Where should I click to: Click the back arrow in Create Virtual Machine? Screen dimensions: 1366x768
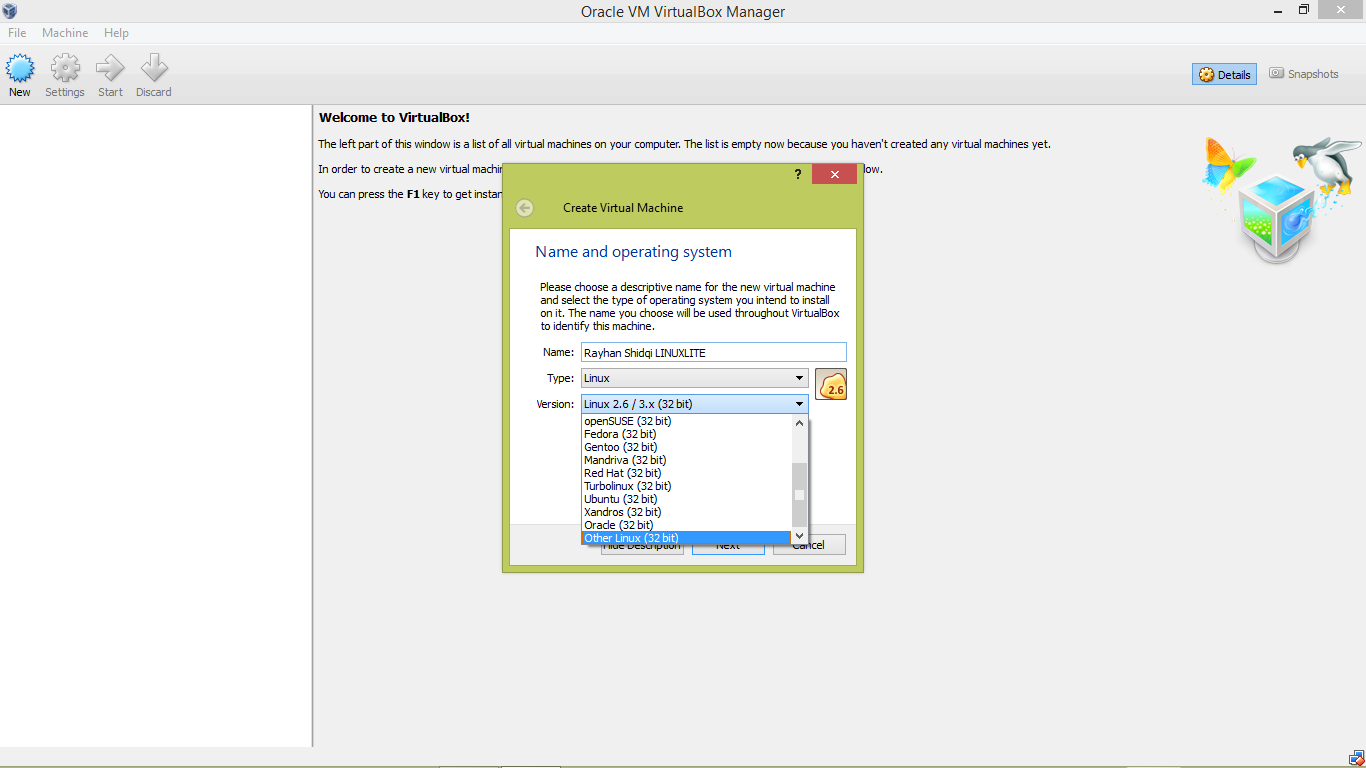(x=525, y=208)
